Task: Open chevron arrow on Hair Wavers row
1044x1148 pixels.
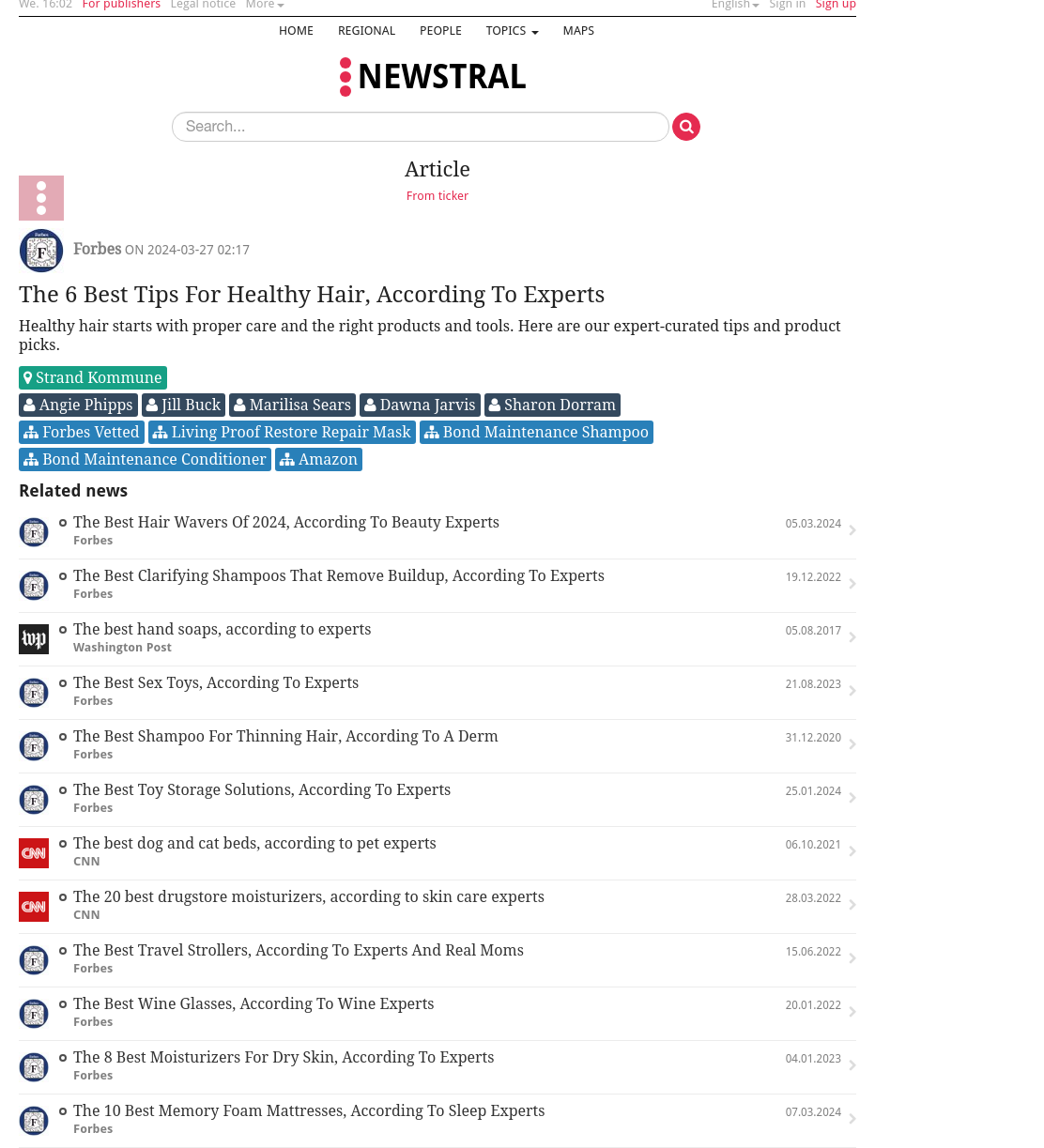Action: [x=852, y=530]
